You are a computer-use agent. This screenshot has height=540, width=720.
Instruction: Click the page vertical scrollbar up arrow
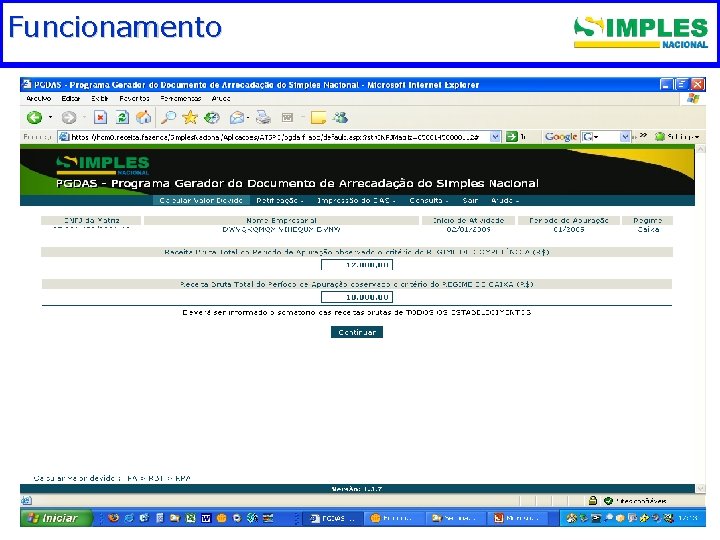(x=701, y=149)
